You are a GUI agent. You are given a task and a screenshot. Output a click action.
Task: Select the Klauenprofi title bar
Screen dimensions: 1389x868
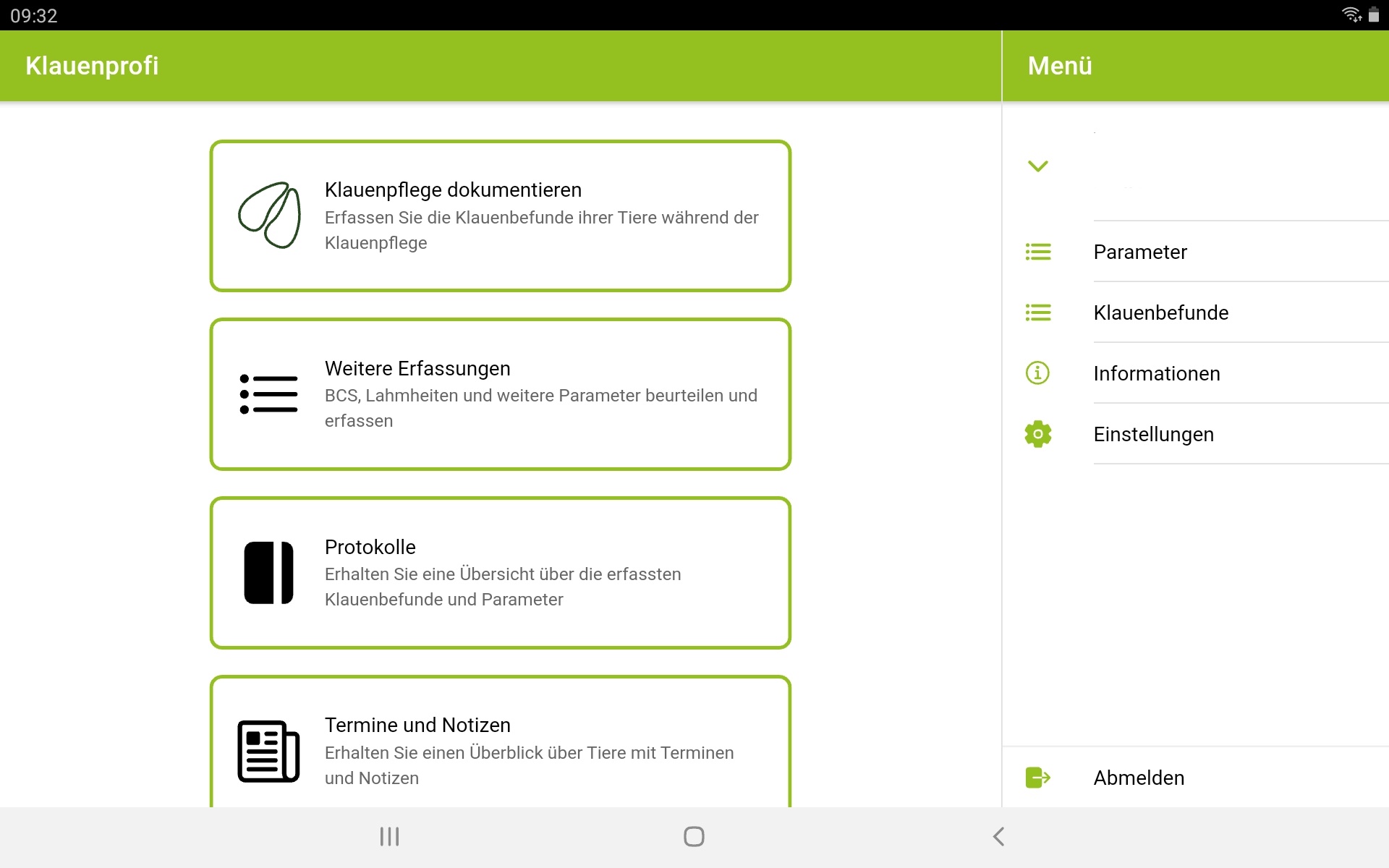pos(92,66)
